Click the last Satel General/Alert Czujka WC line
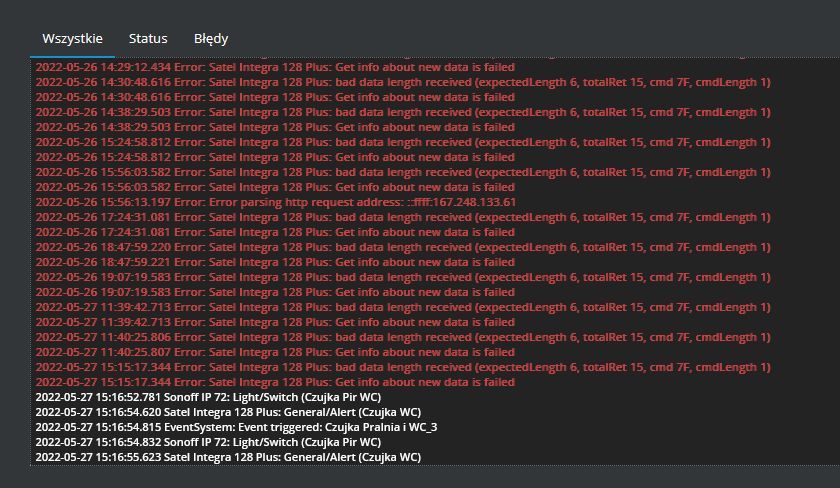 point(228,457)
